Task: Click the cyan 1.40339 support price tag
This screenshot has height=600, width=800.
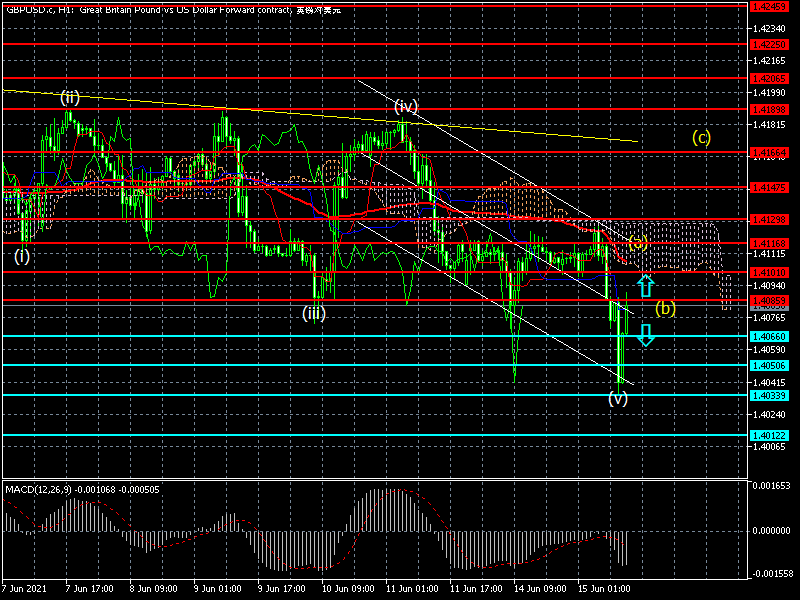Action: point(769,396)
